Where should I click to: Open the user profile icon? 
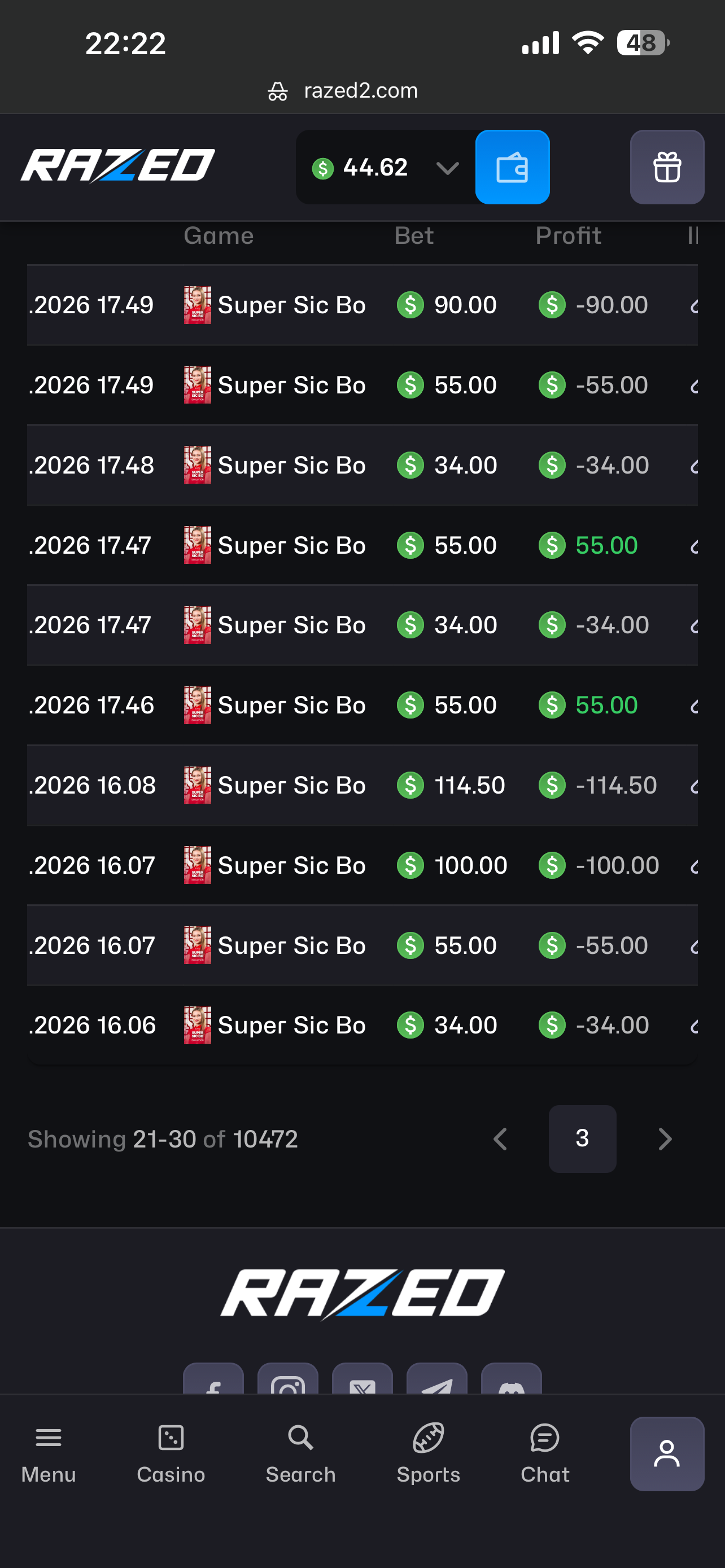667,1453
